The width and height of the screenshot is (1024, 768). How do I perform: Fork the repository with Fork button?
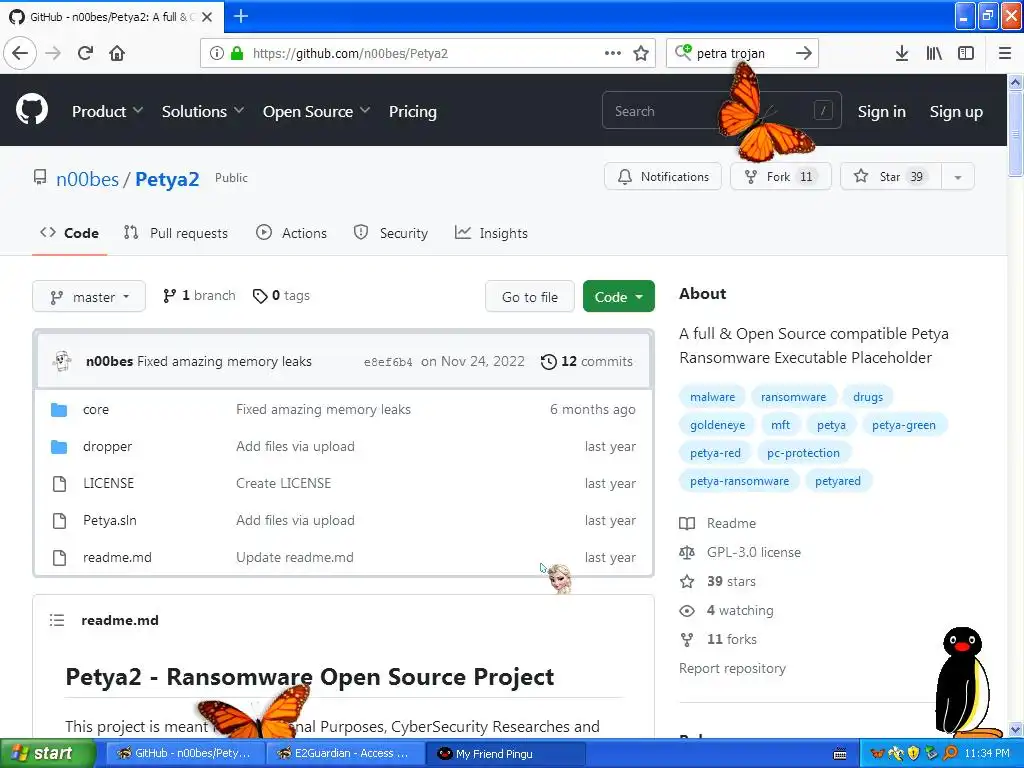[x=780, y=176]
